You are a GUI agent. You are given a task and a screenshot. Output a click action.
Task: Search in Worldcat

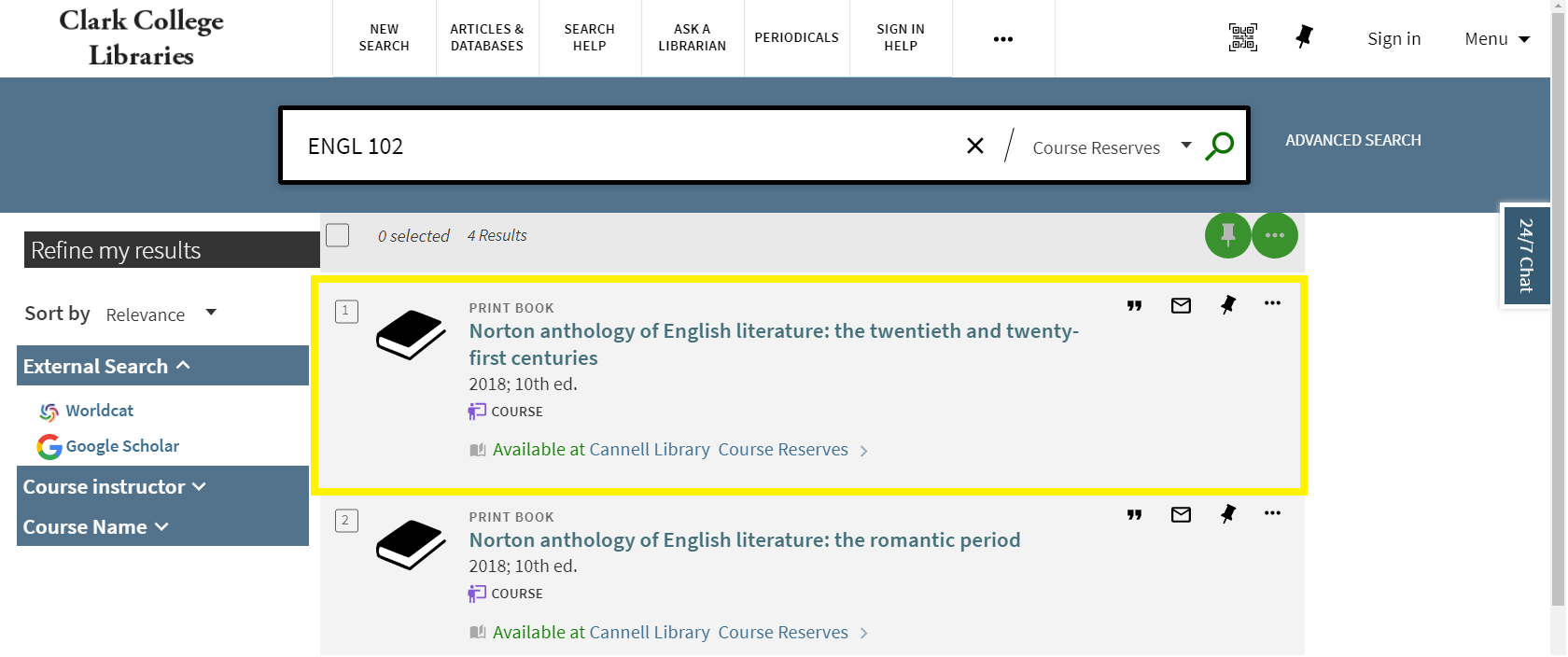click(100, 411)
